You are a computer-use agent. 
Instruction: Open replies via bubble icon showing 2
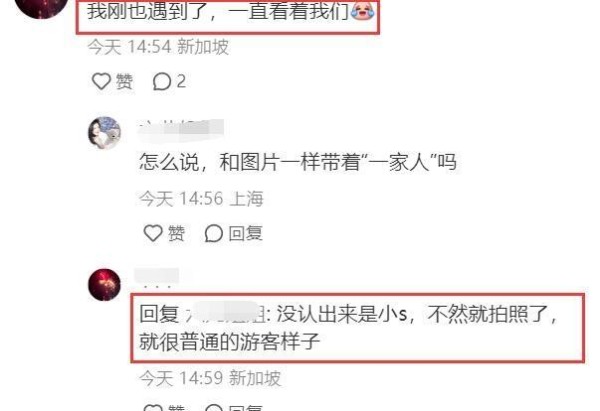(x=162, y=82)
